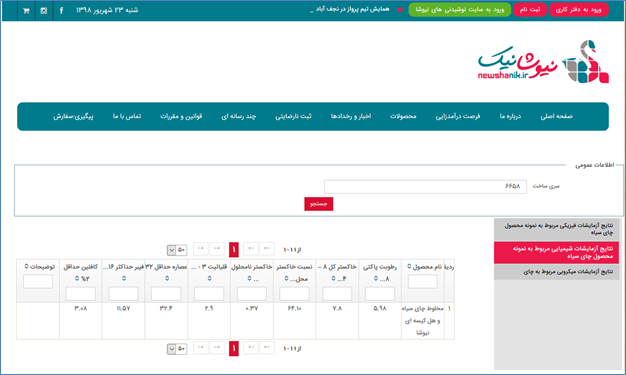The height and width of the screenshot is (375, 626).
Task: Select نتایج آزمایشات فیزیکی side tab
Action: [557, 229]
